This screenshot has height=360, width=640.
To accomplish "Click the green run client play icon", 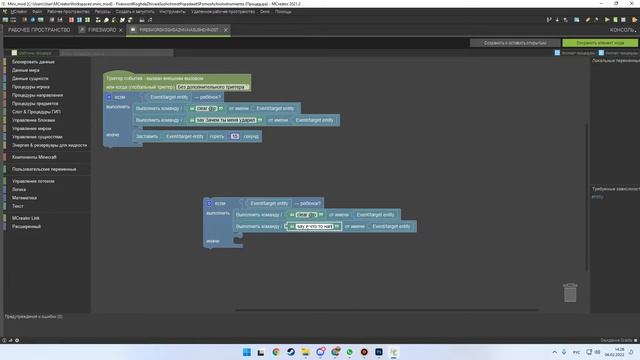I will pos(607,20).
